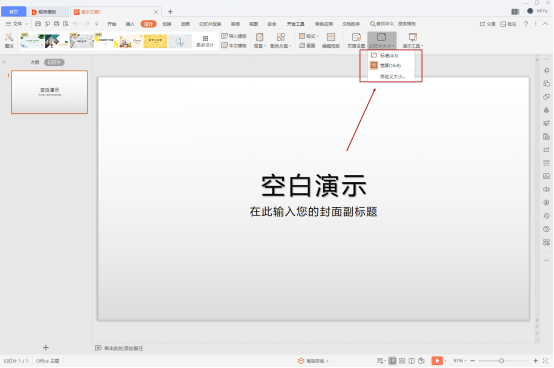Viewport: 554px width, 368px height.
Task: Toggle Slides view pill in the left panel
Action: [x=54, y=62]
